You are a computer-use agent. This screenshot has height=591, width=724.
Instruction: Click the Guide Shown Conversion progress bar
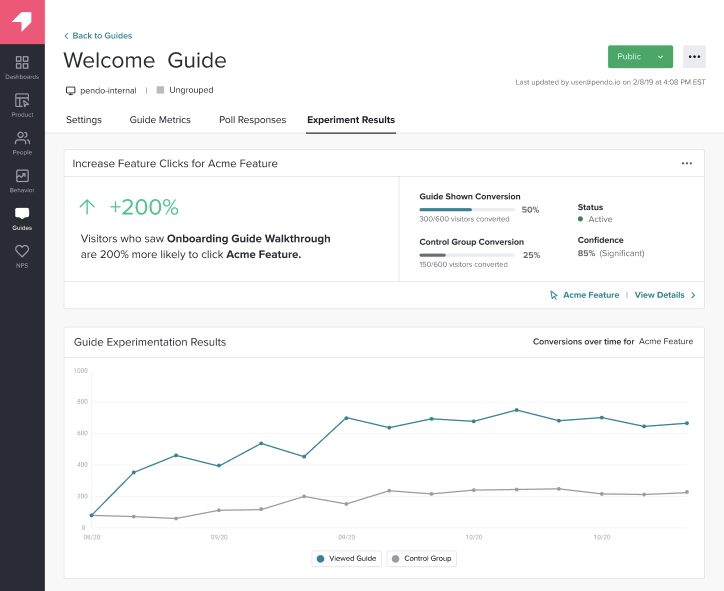coord(467,210)
